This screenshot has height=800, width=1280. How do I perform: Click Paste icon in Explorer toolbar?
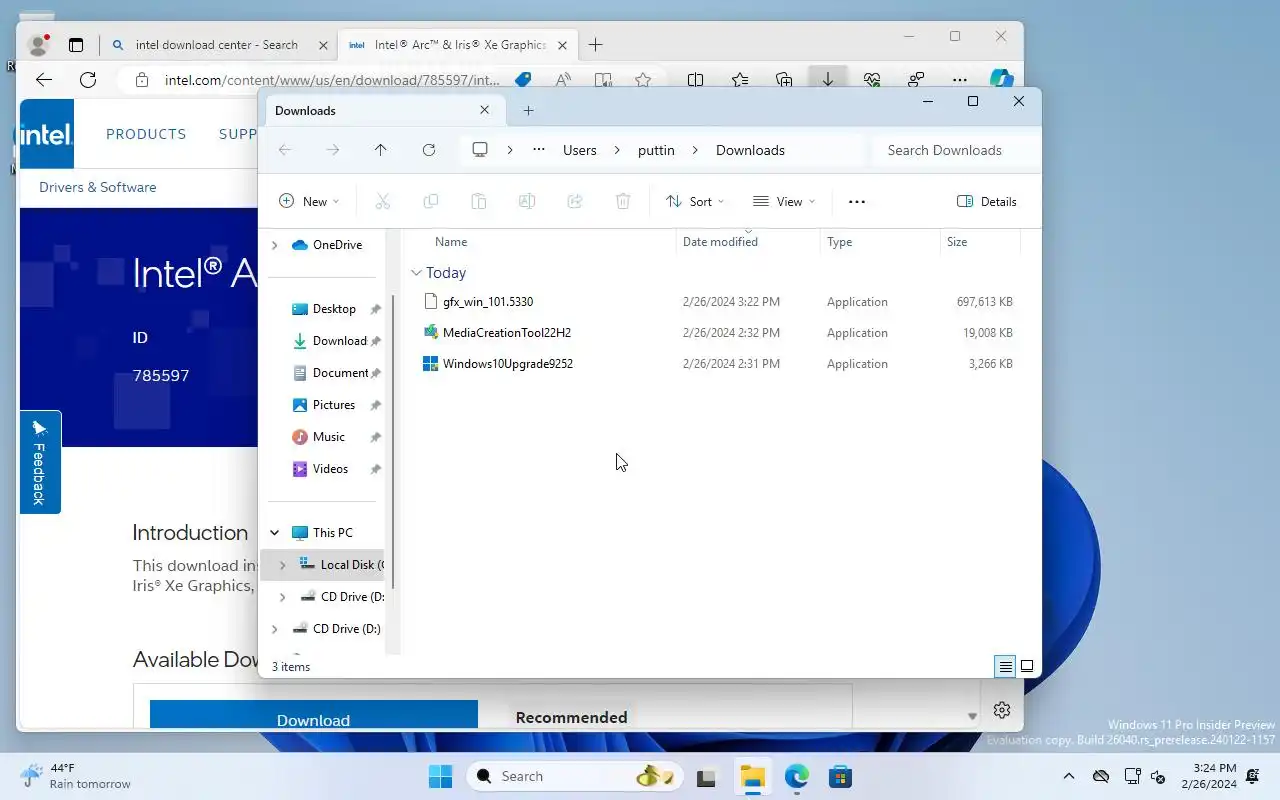pos(479,201)
